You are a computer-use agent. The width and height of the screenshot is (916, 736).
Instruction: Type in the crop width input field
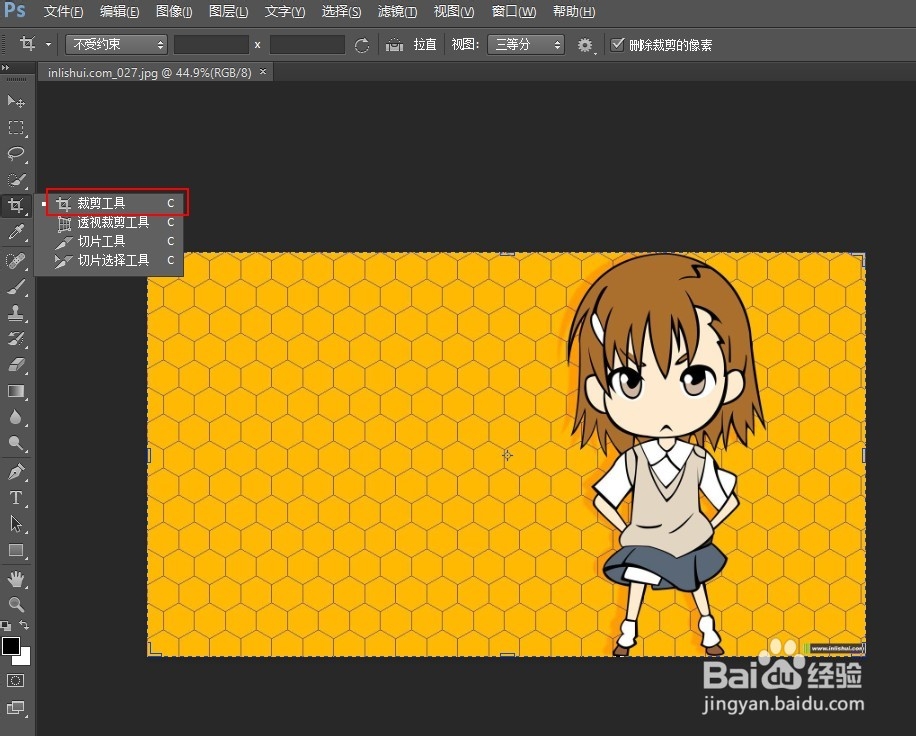pyautogui.click(x=212, y=44)
